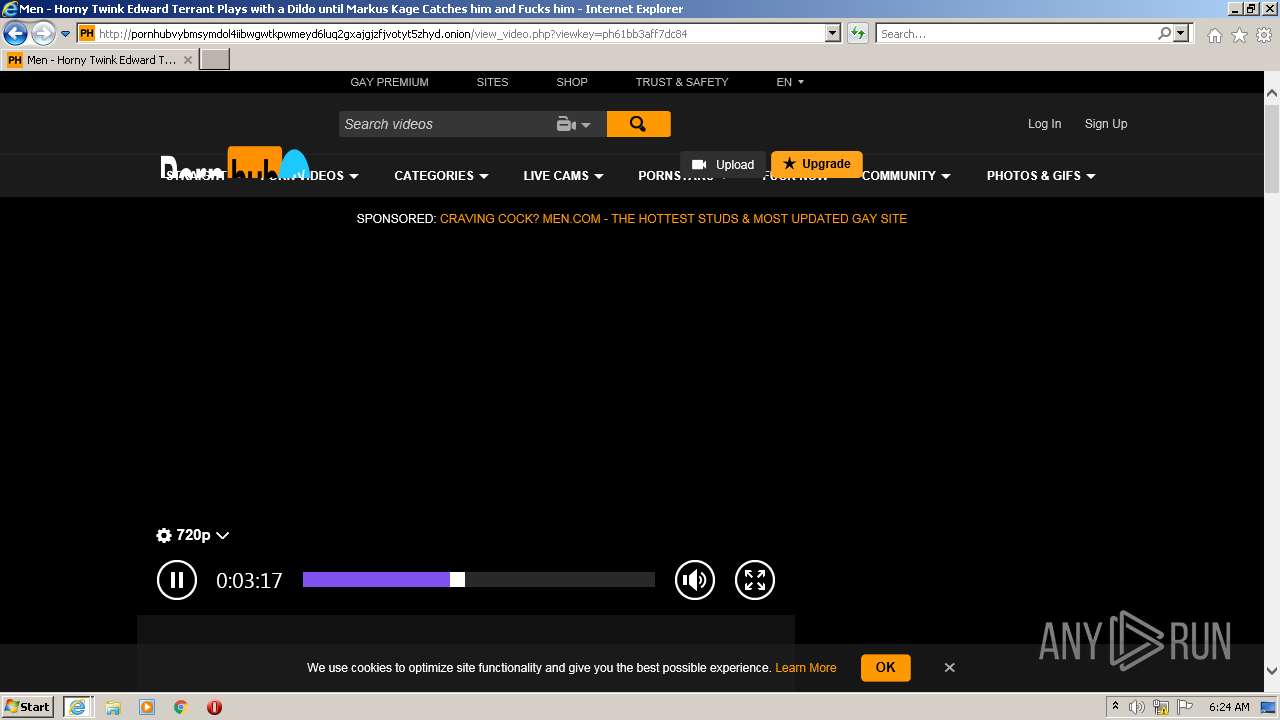
Task: Click the address bar URL
Action: (x=392, y=34)
